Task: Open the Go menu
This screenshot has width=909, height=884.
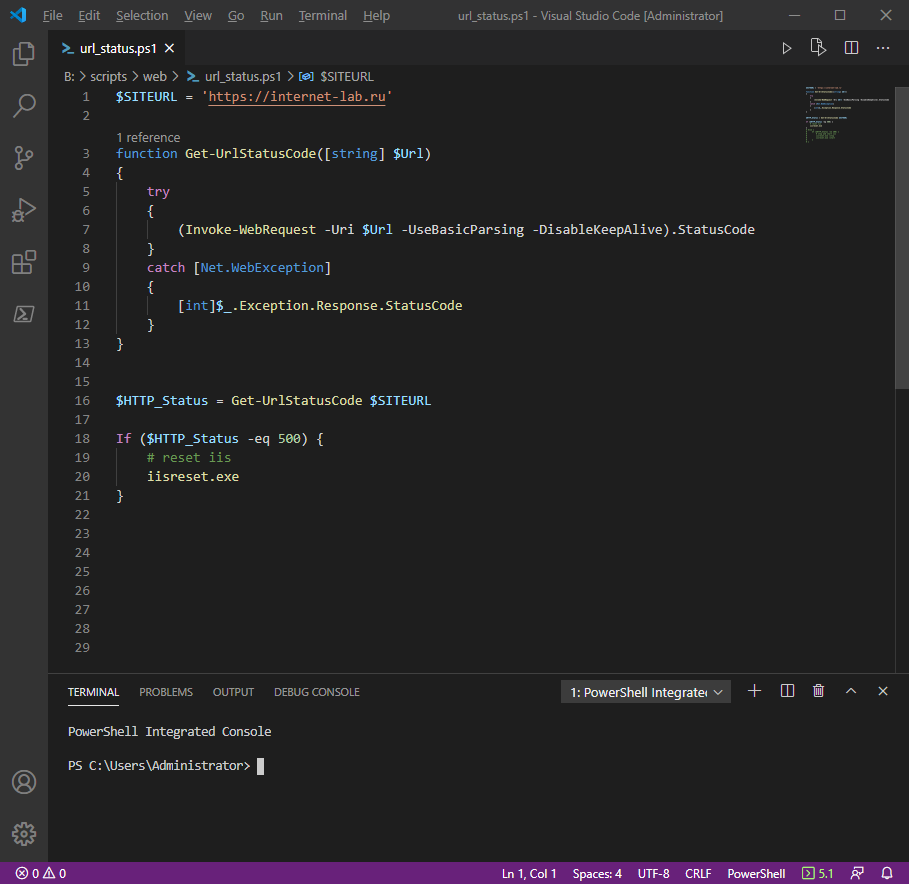Action: pos(236,16)
